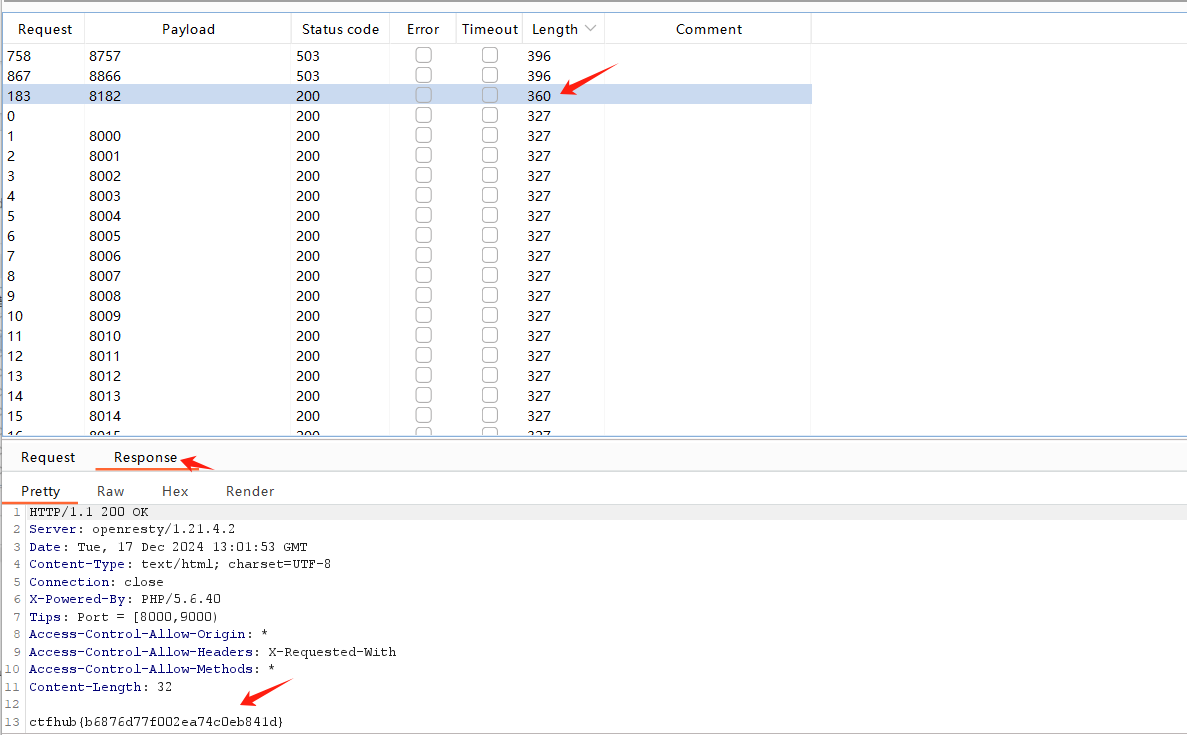1187x735 pixels.
Task: Toggle the Error checkbox for request 758
Action: (423, 56)
